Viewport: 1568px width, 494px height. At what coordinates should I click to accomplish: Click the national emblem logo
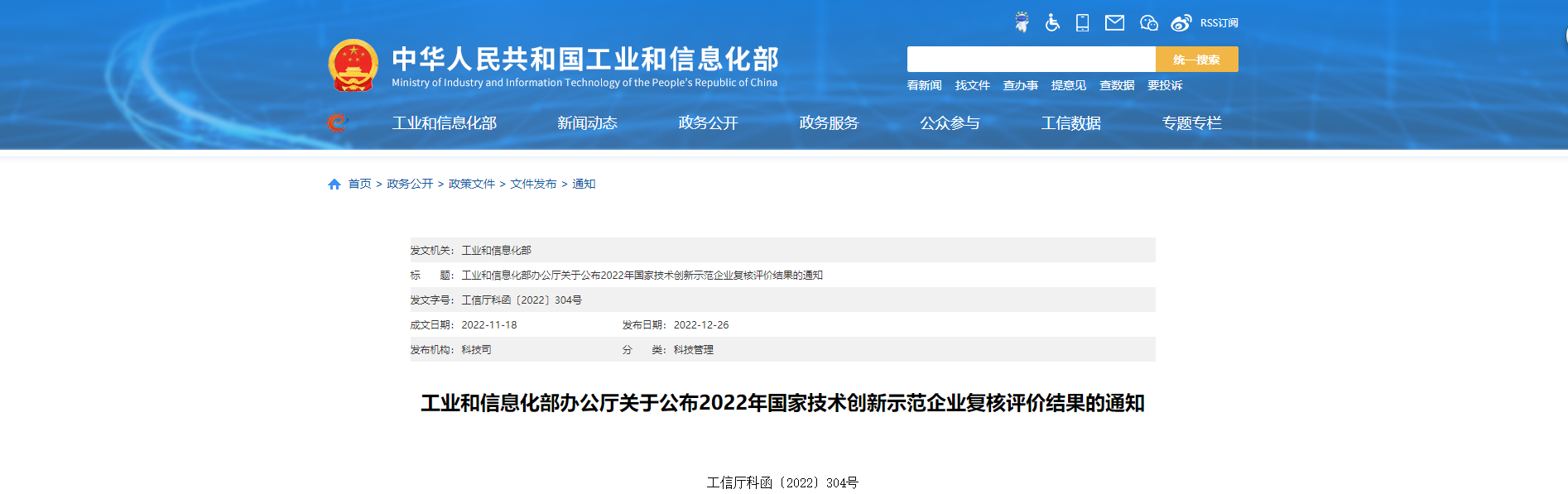pyautogui.click(x=354, y=65)
